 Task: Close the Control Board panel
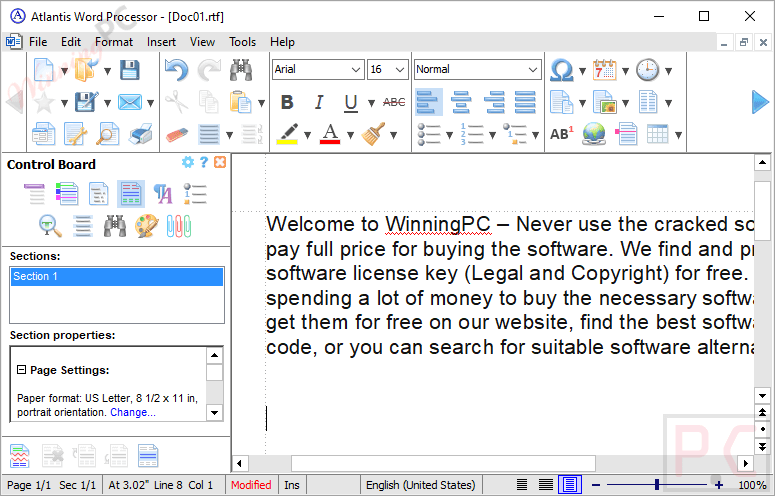pyautogui.click(x=220, y=162)
